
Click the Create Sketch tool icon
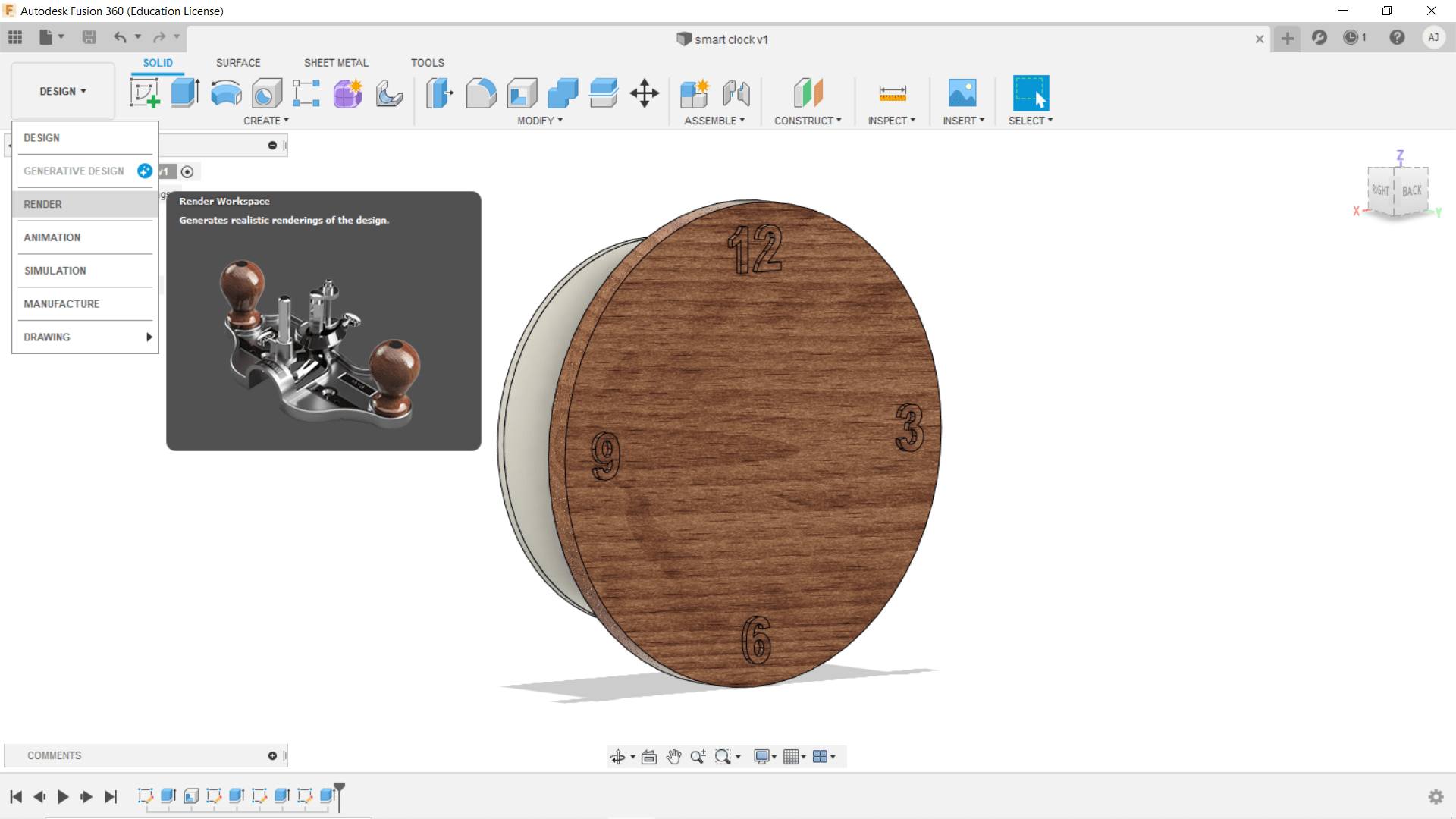144,93
